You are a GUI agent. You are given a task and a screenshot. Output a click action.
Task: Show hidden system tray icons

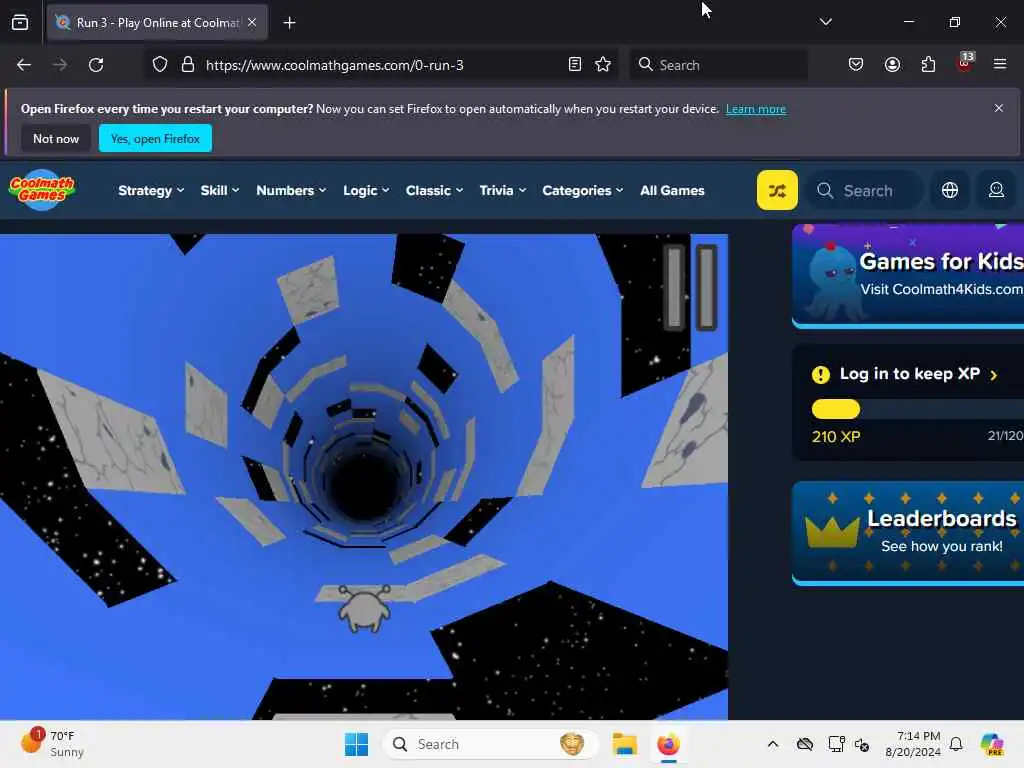[773, 744]
